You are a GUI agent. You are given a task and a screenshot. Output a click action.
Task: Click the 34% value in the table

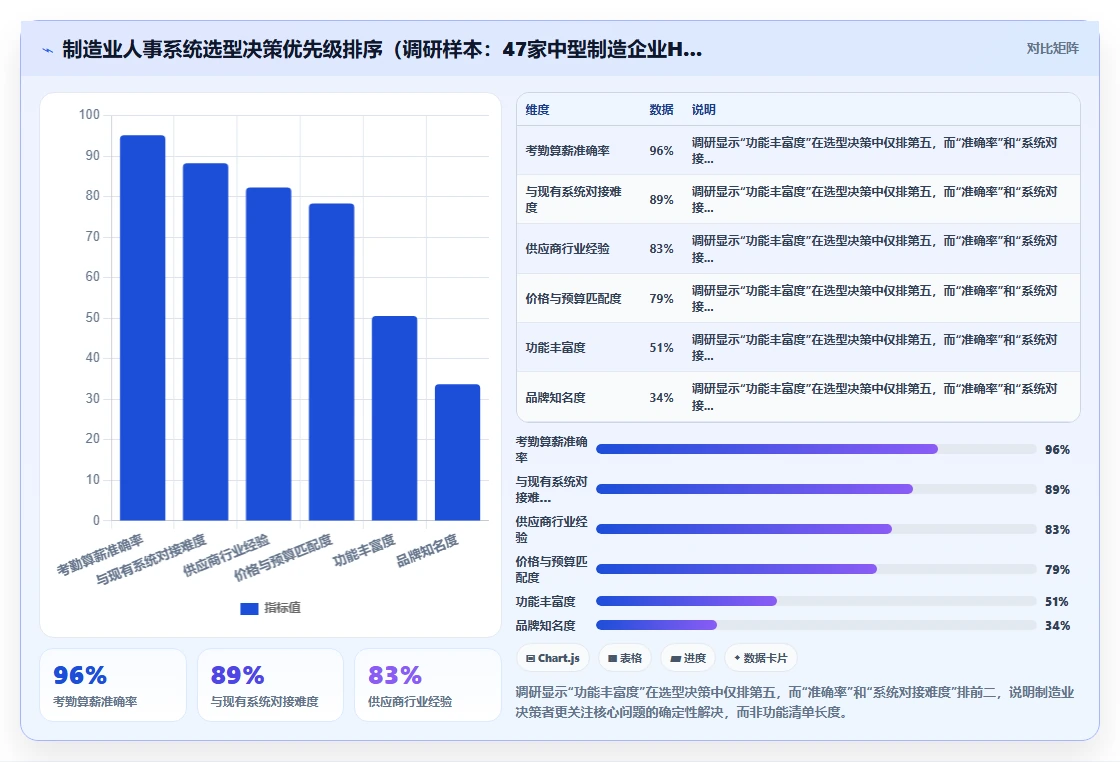[x=661, y=398]
